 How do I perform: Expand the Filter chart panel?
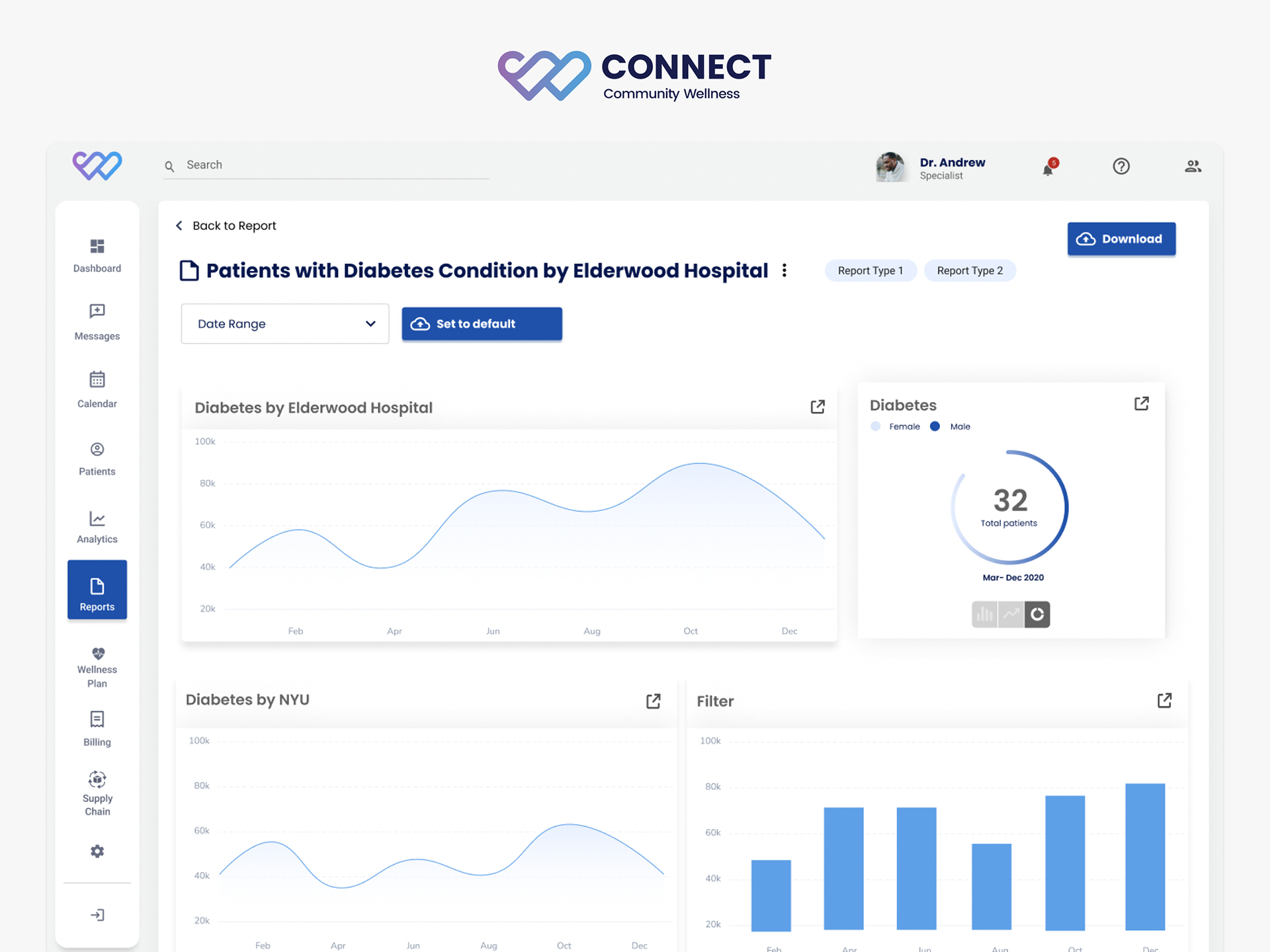(1164, 700)
